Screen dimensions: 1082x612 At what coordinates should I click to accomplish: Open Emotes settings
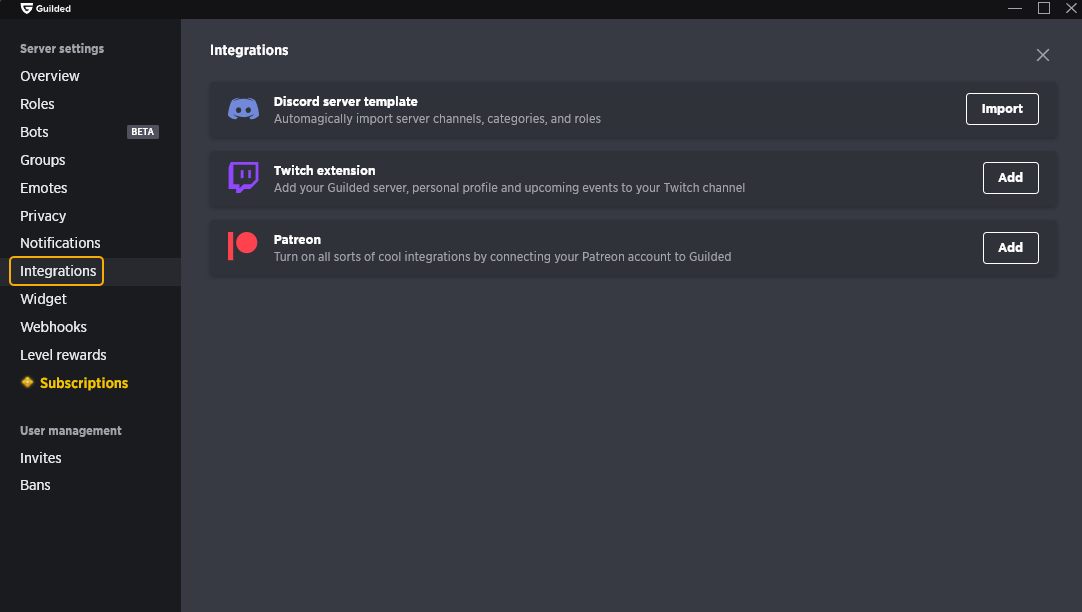(43, 188)
